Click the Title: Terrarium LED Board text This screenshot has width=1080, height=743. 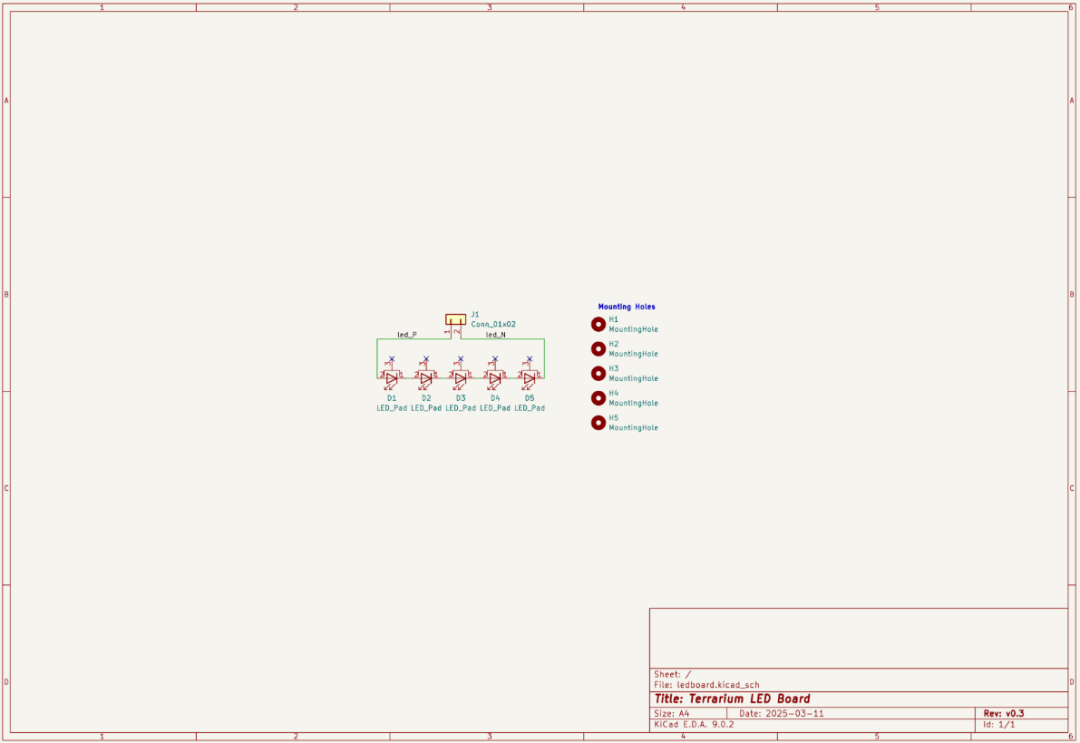point(731,699)
